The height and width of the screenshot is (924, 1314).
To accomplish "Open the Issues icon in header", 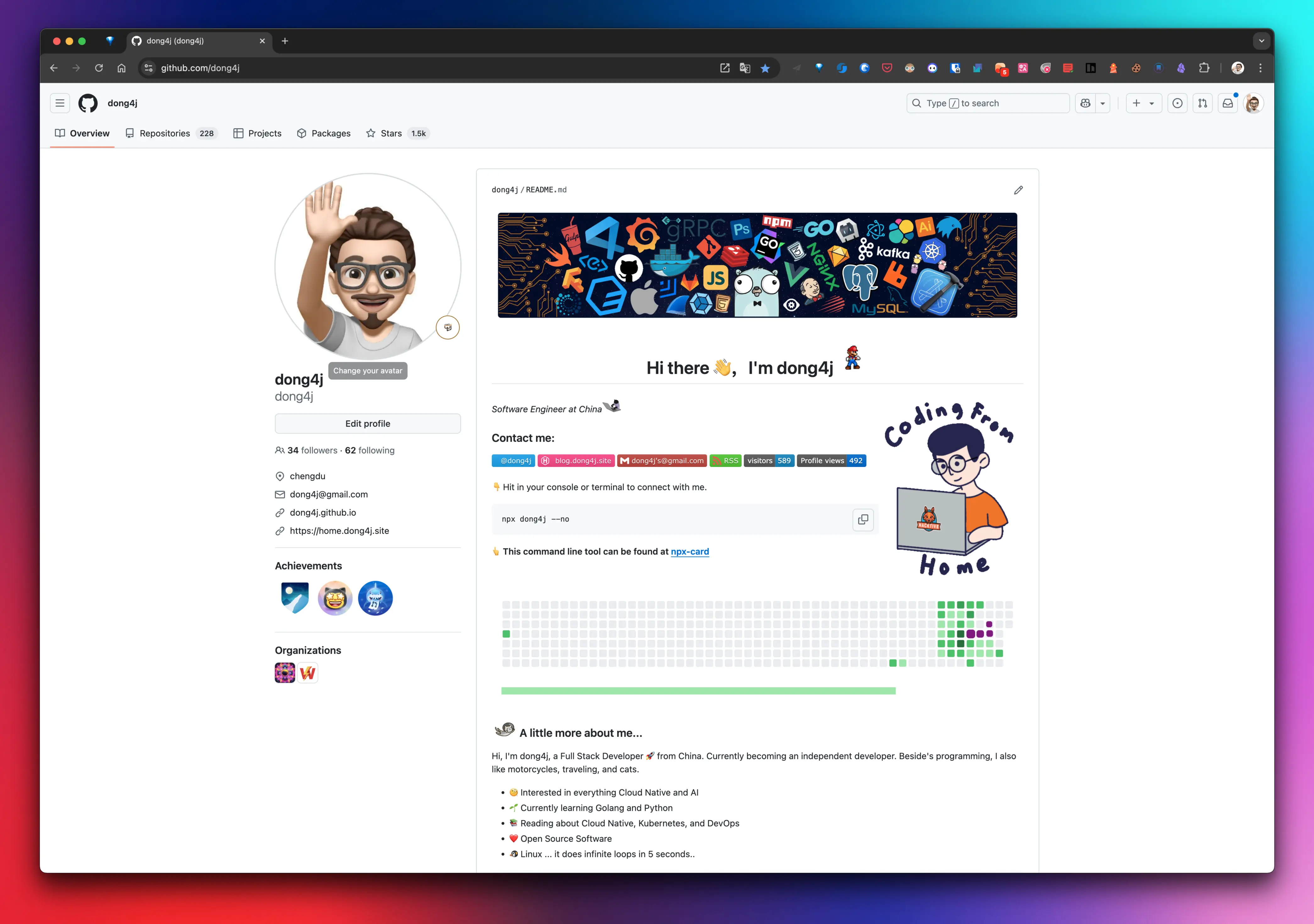I will pyautogui.click(x=1177, y=103).
